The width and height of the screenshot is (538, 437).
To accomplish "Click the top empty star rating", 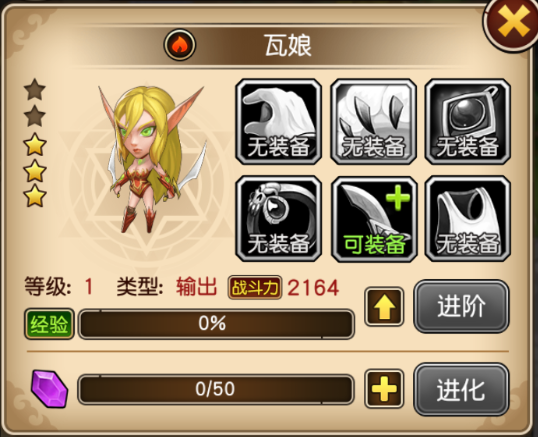I will (x=35, y=90).
